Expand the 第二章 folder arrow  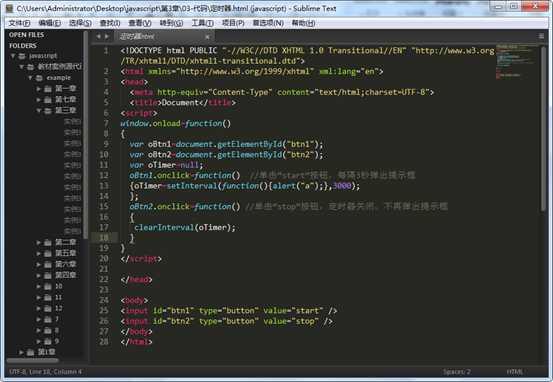click(38, 243)
